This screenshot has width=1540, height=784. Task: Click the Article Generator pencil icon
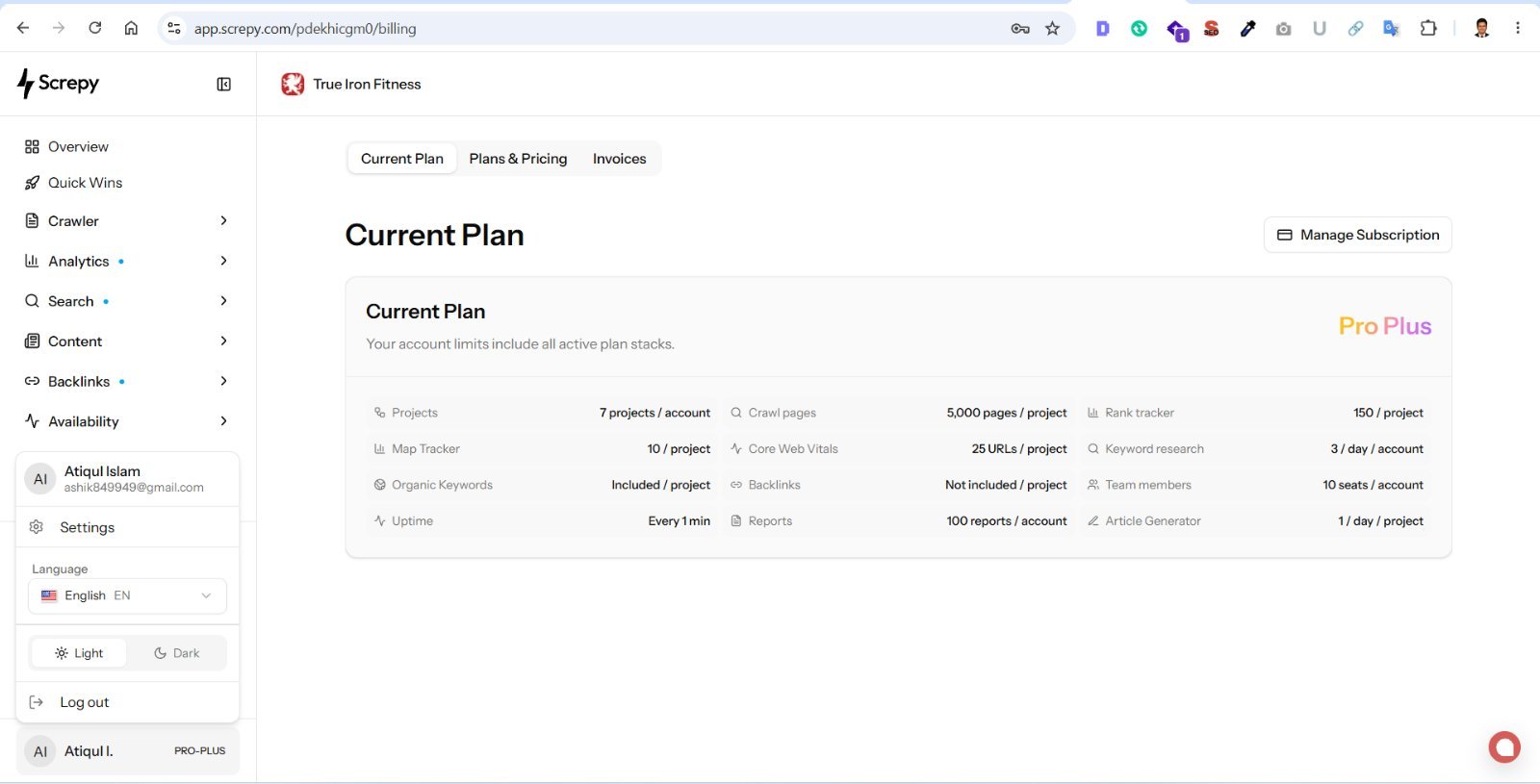(1093, 521)
